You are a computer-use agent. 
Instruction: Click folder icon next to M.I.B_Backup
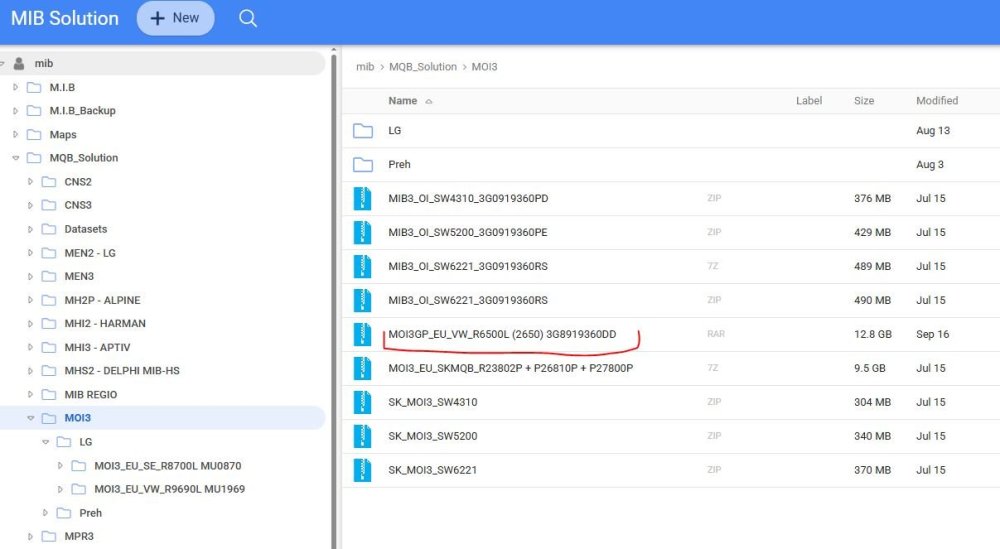pos(34,111)
